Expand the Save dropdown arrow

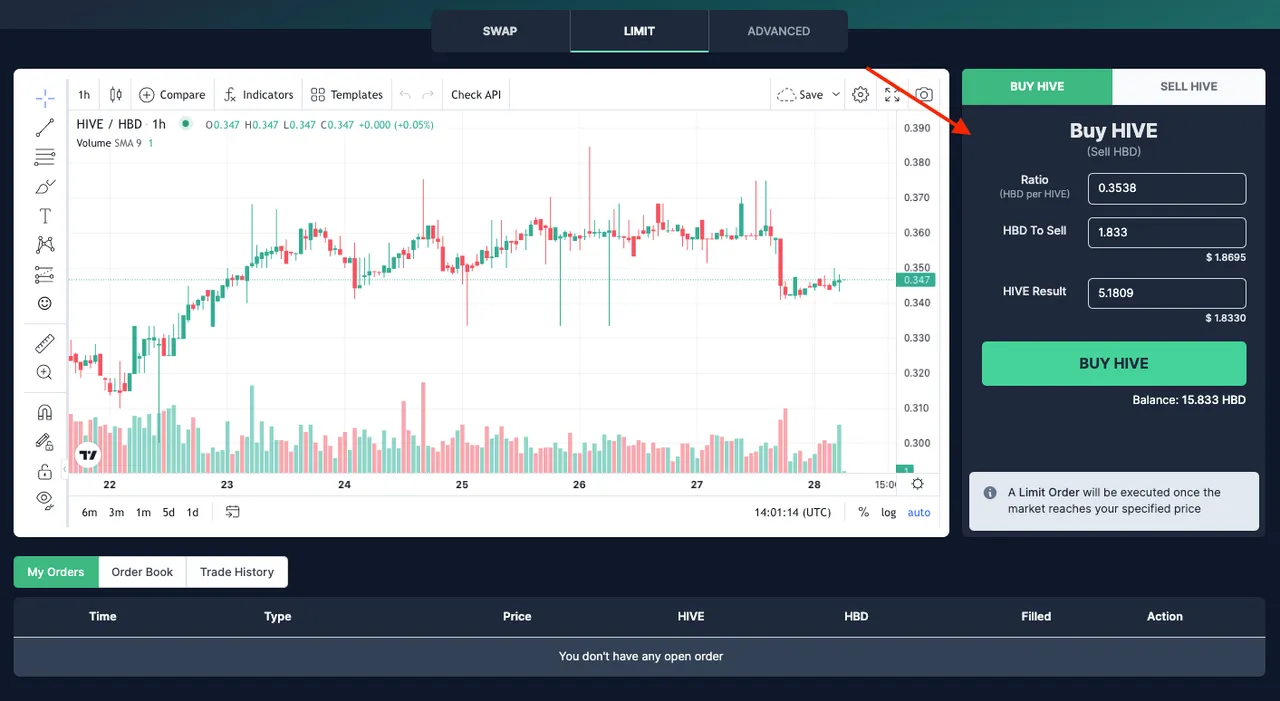tap(836, 95)
